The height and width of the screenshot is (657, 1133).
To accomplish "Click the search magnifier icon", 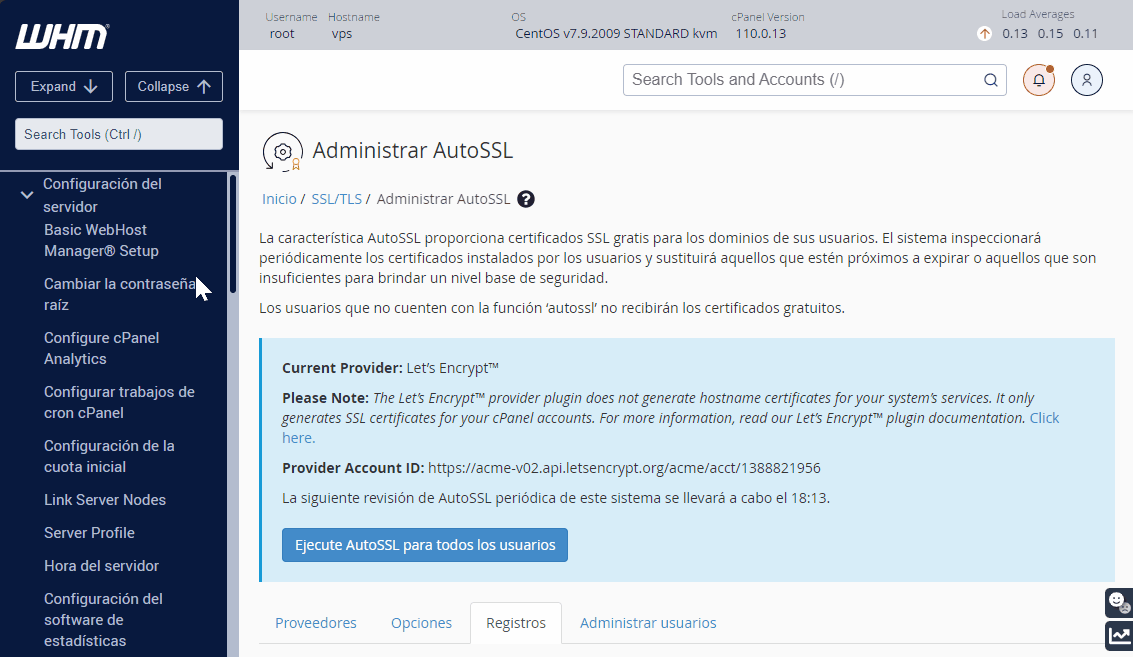I will 991,80.
